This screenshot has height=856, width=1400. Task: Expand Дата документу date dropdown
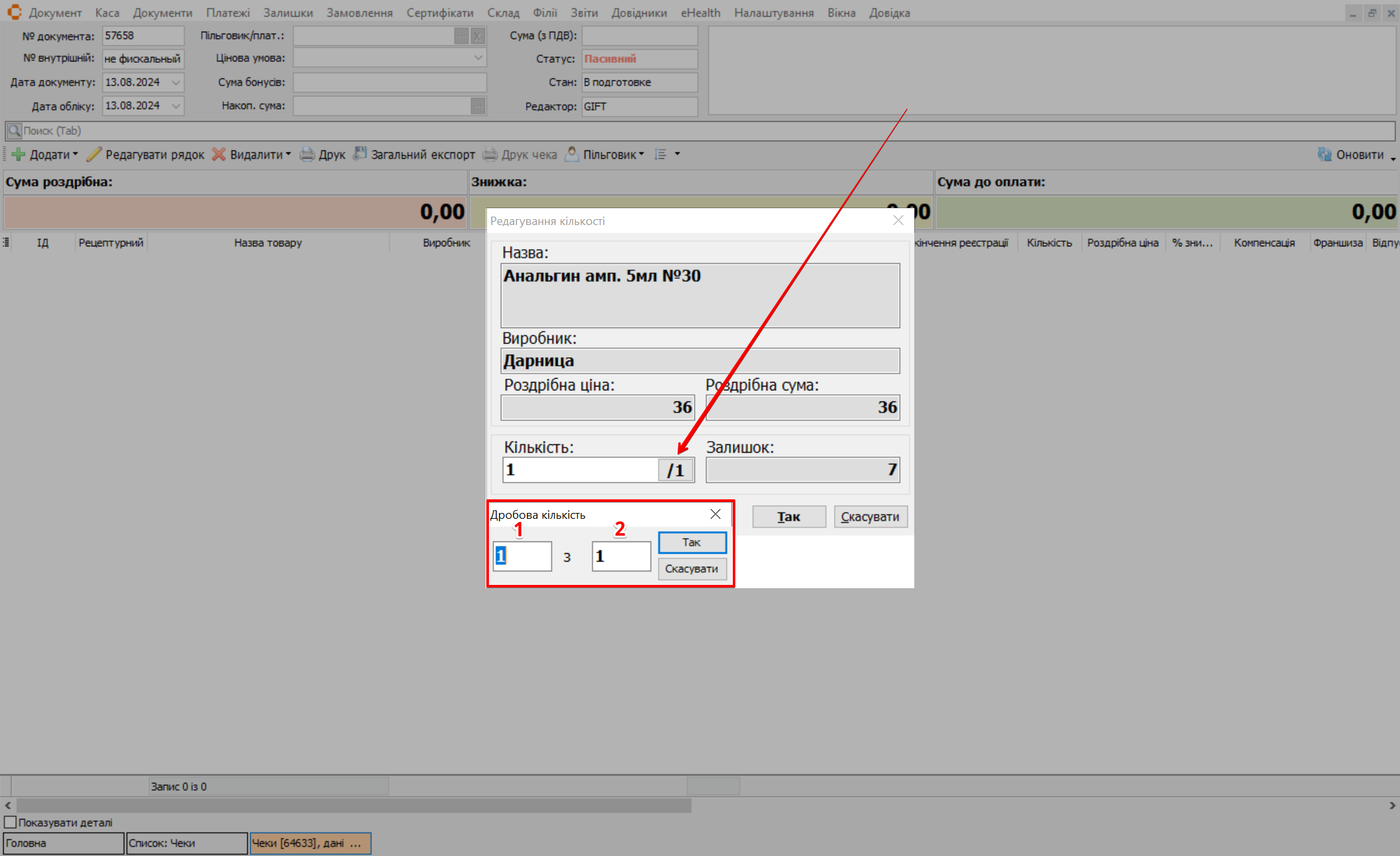pyautogui.click(x=176, y=82)
